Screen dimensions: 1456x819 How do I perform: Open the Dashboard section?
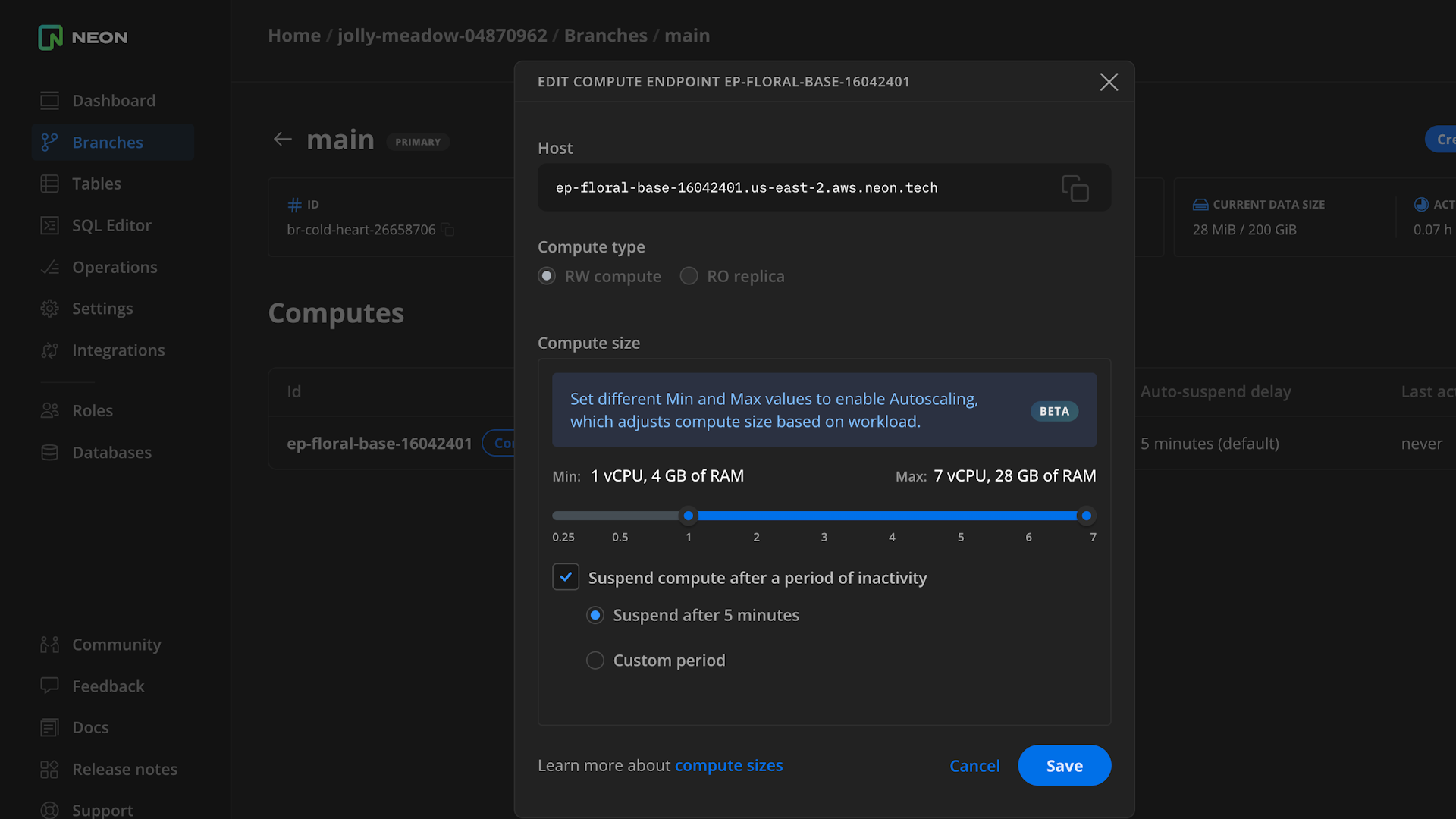[114, 100]
